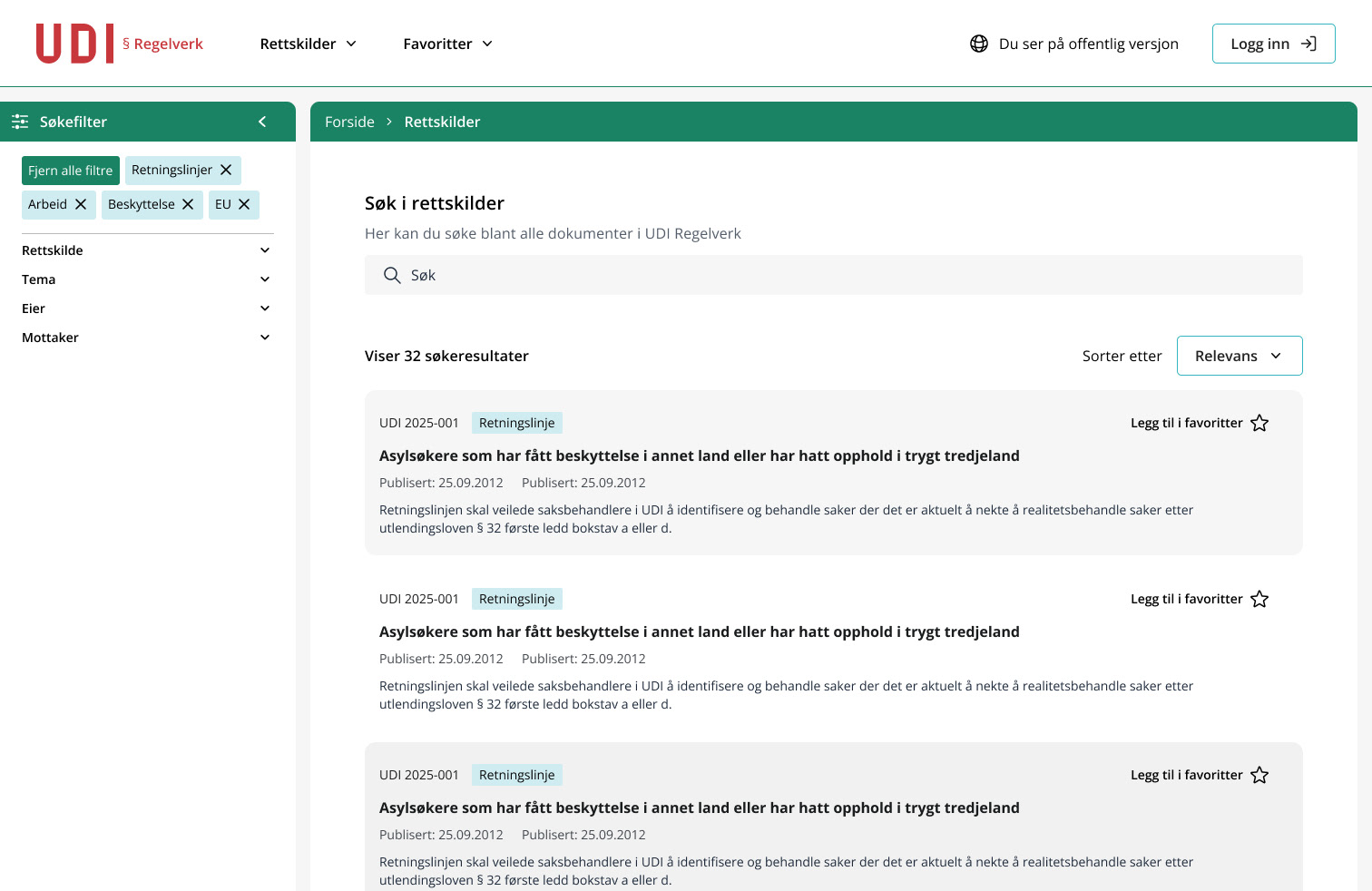This screenshot has height=891, width=1372.
Task: Click Fjern alle filtre button
Action: 71,171
